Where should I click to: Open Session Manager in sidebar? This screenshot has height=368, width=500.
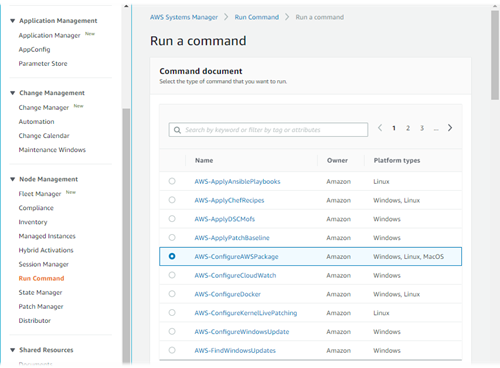[43, 264]
